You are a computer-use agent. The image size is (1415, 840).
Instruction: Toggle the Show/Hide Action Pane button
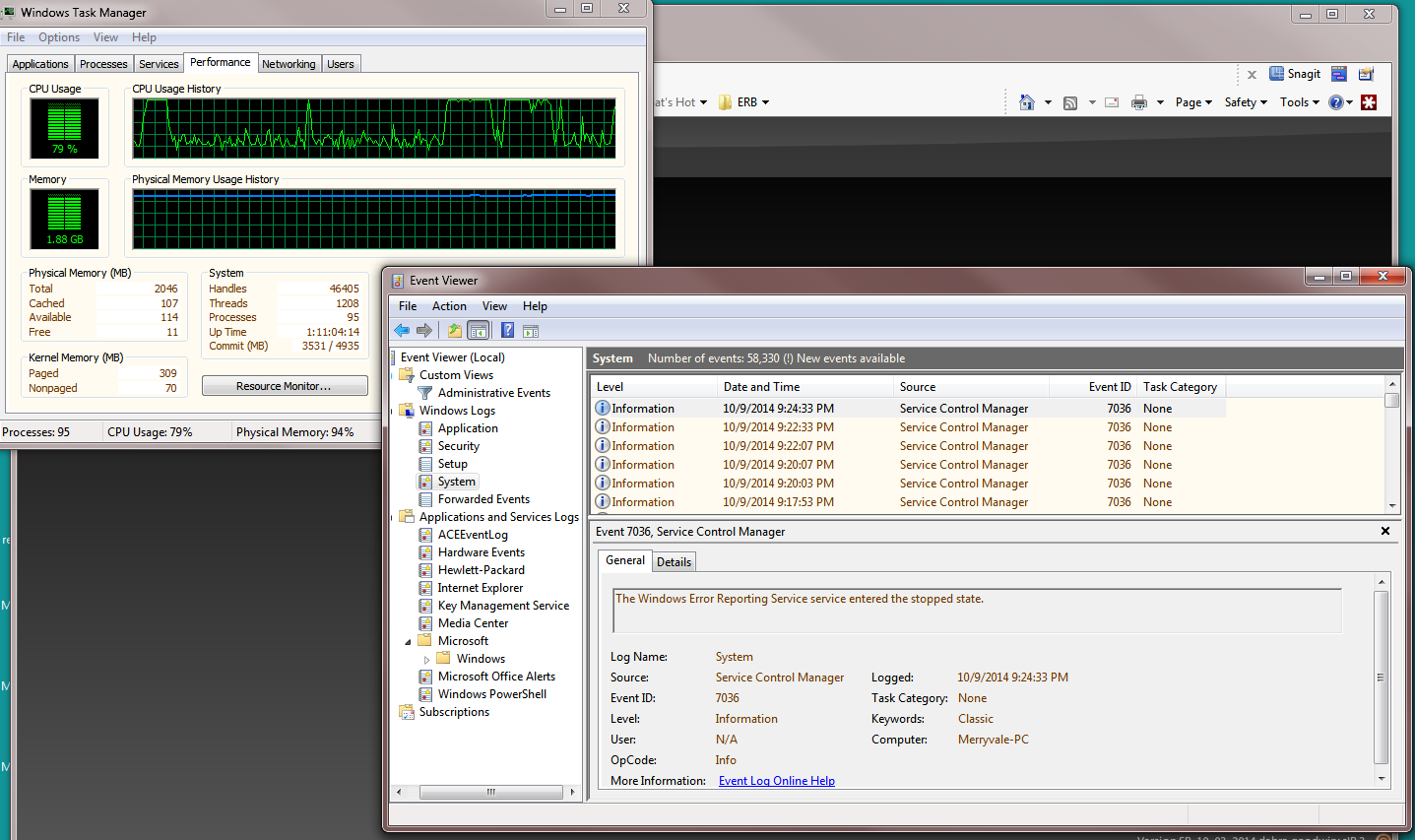(531, 331)
